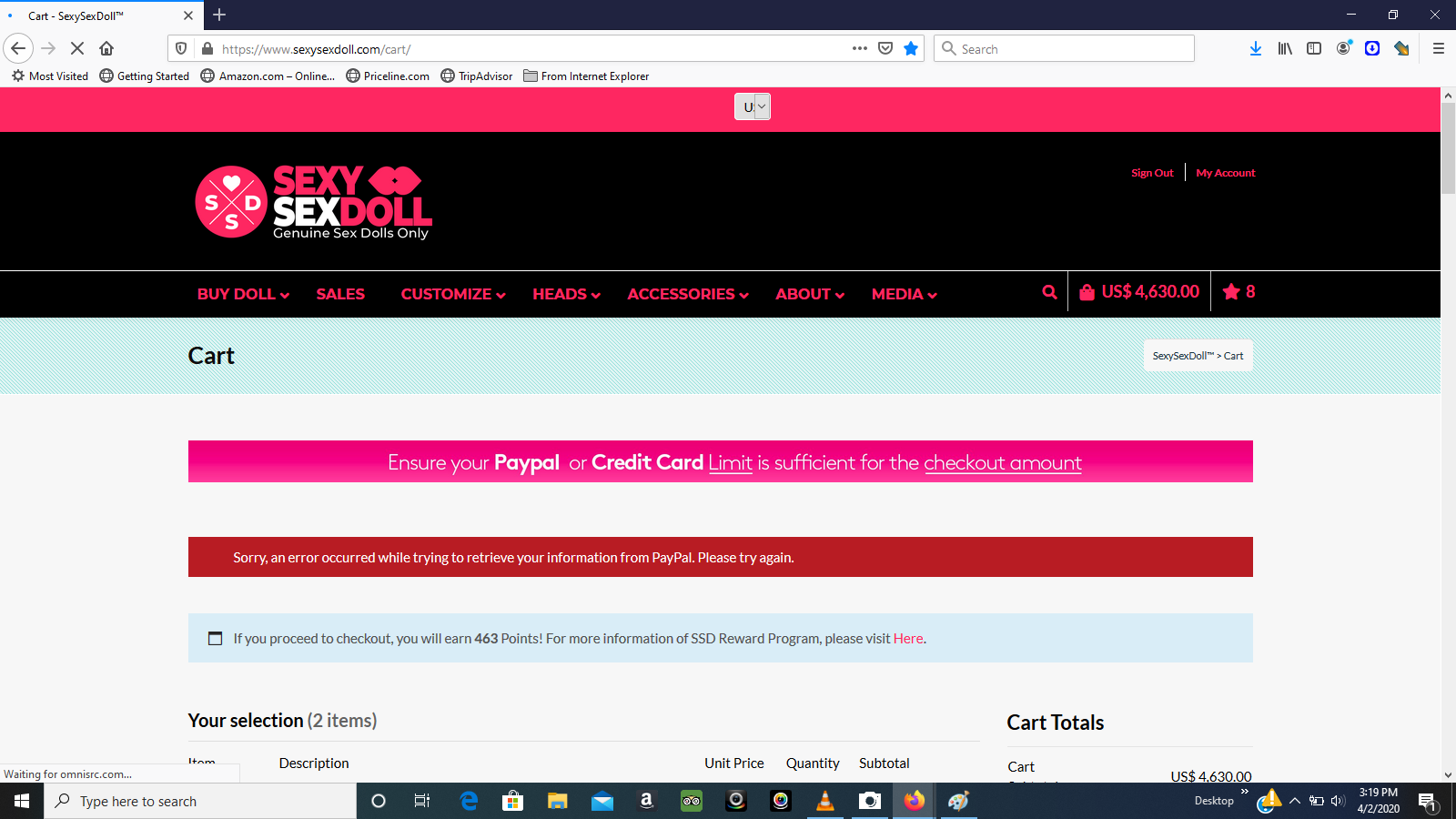This screenshot has width=1456, height=819.
Task: Select the Cart - SexySexDoll tab
Action: [102, 15]
